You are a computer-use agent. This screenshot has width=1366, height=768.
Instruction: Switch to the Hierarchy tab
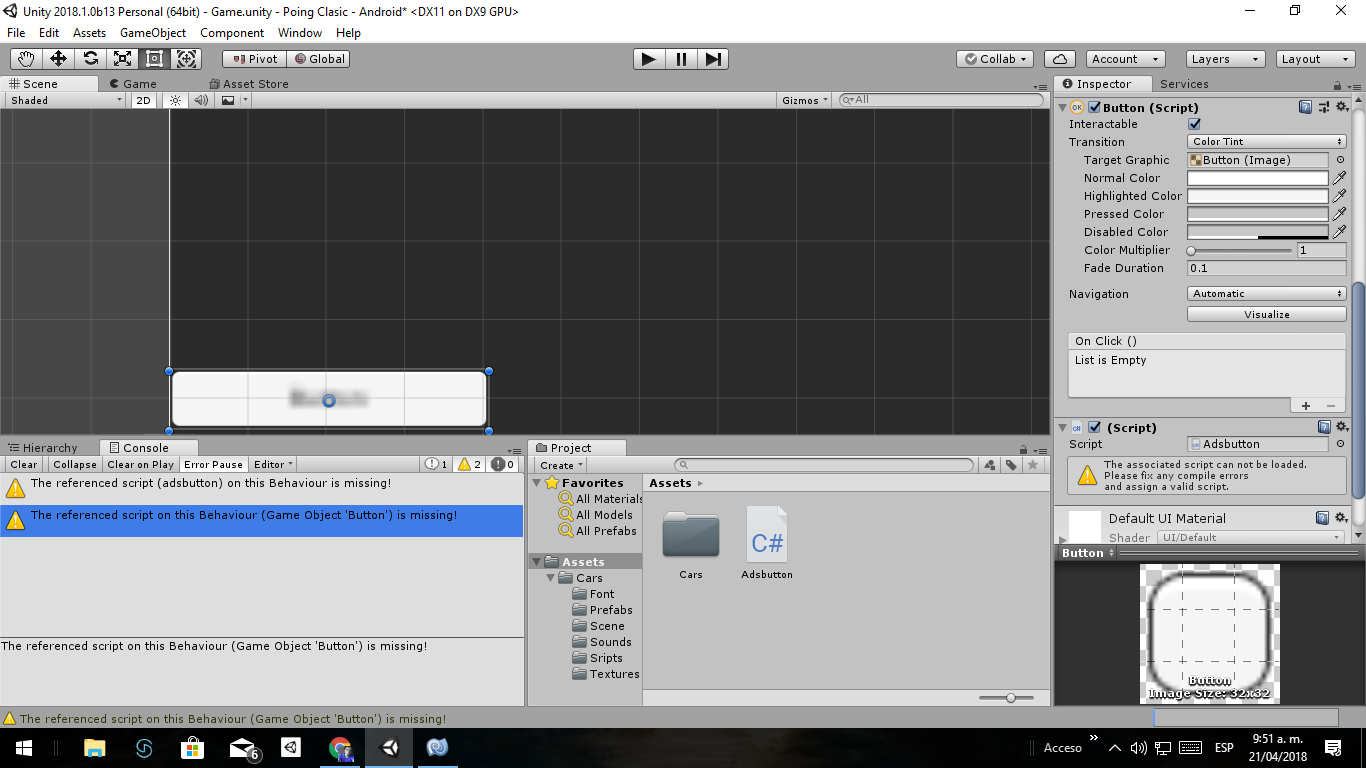point(42,448)
